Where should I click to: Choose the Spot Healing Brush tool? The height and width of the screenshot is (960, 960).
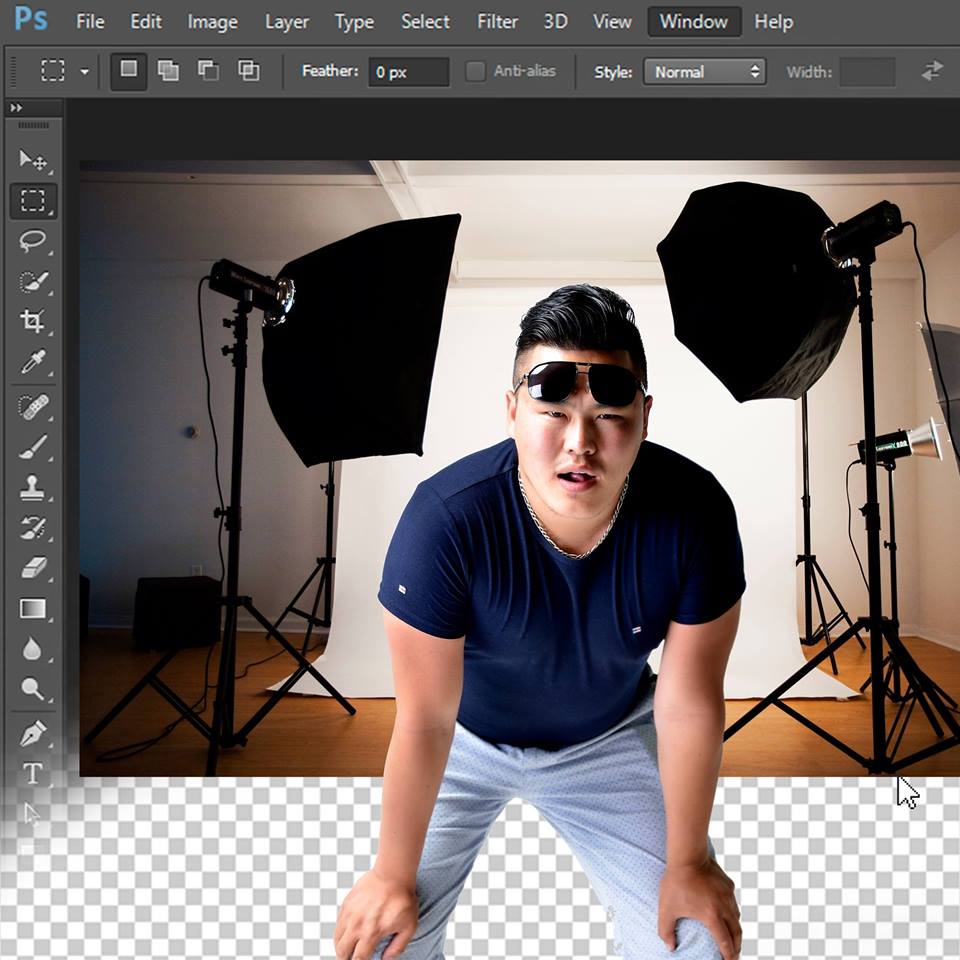(33, 407)
